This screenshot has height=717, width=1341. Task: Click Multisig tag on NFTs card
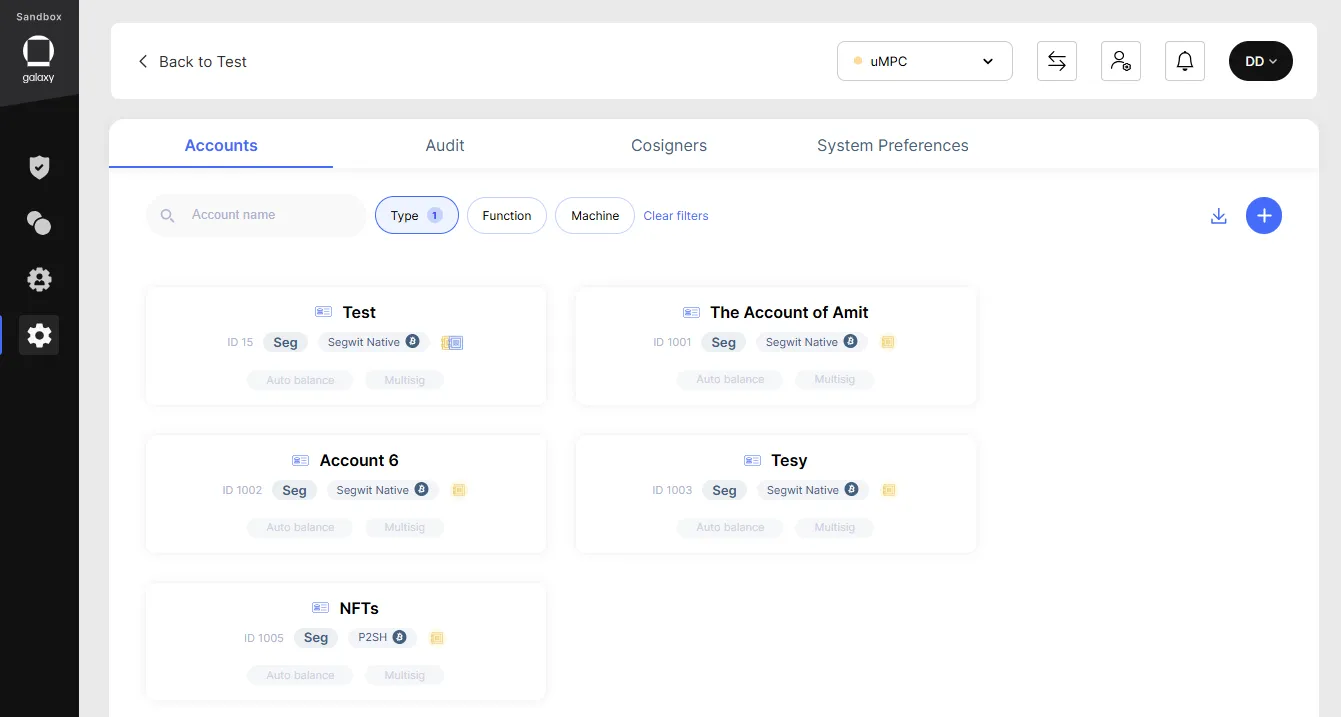coord(404,676)
